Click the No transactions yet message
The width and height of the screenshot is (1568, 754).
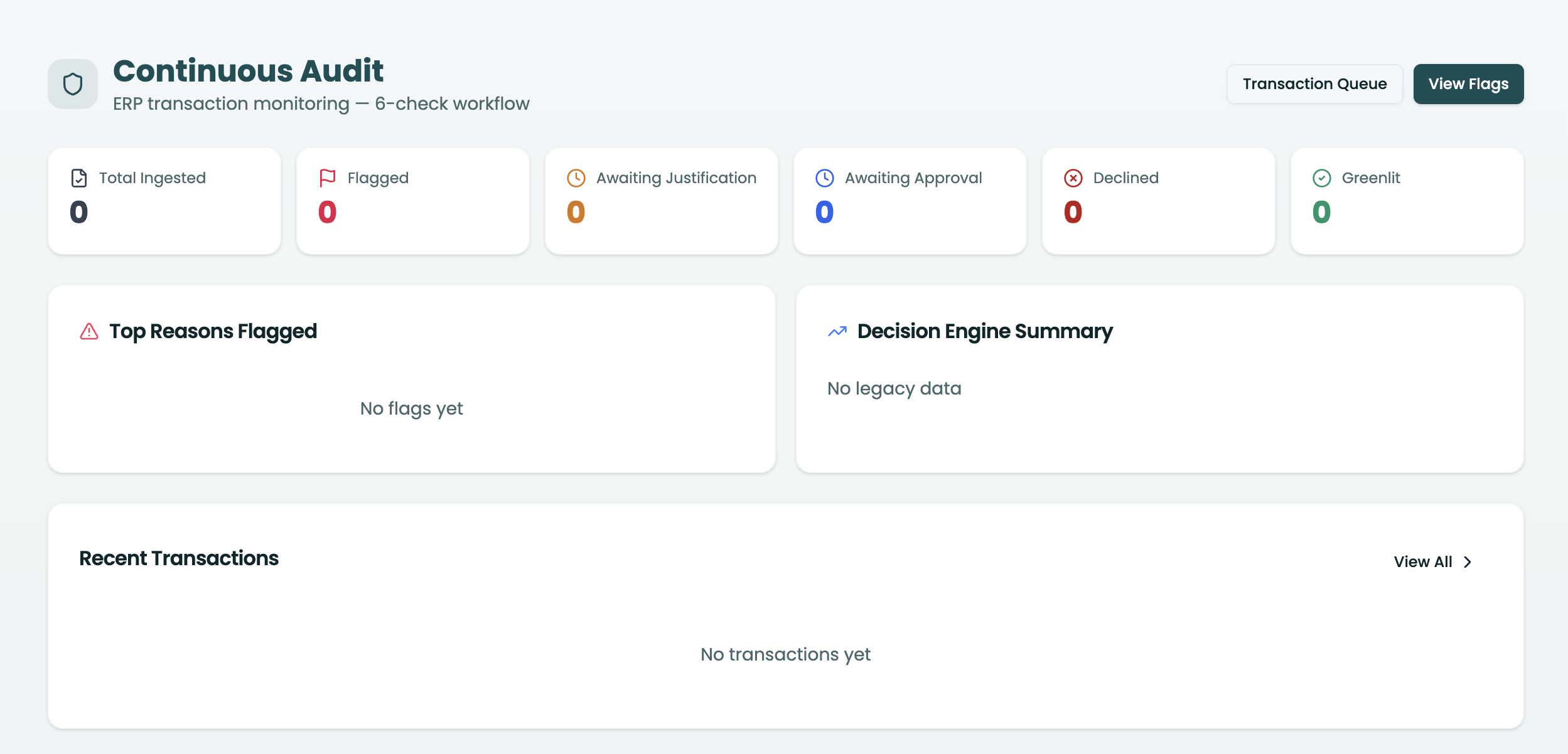(786, 654)
